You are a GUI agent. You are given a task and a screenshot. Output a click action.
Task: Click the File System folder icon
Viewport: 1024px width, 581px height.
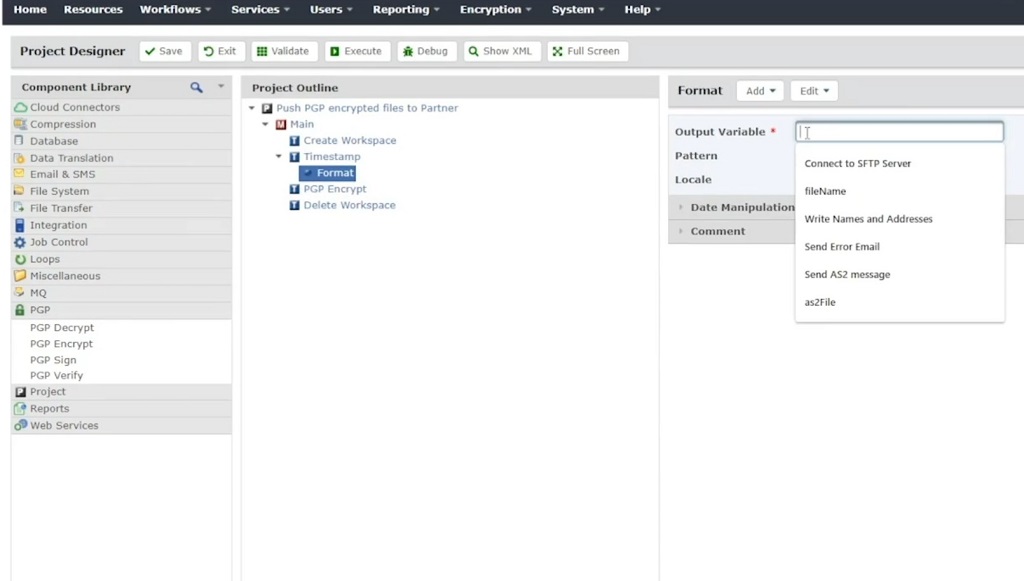tap(19, 191)
